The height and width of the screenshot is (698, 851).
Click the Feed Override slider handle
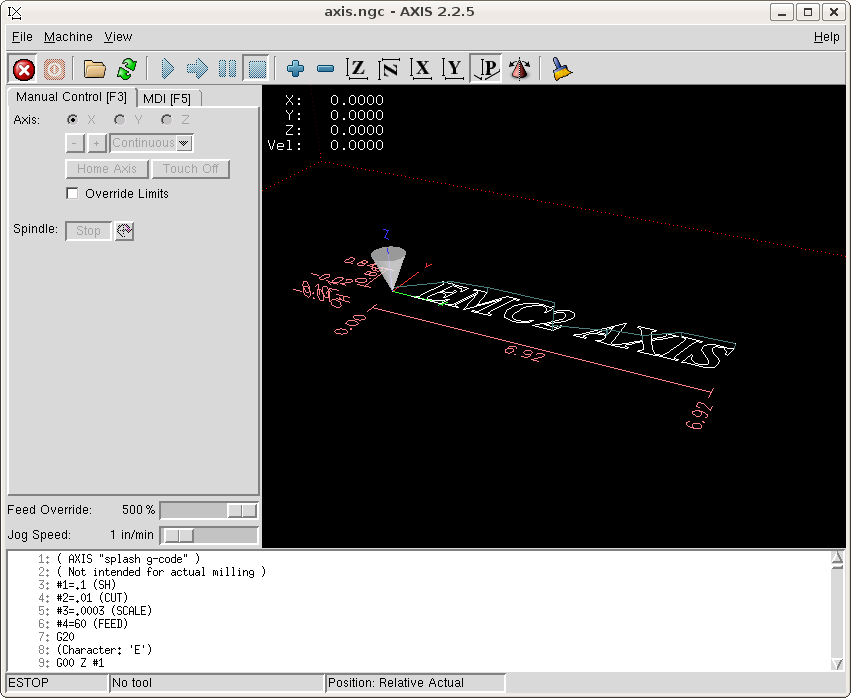tap(242, 510)
